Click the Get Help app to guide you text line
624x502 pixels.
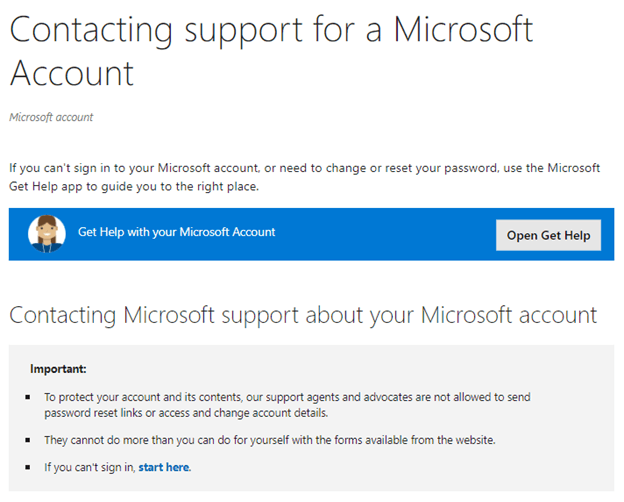134,186
